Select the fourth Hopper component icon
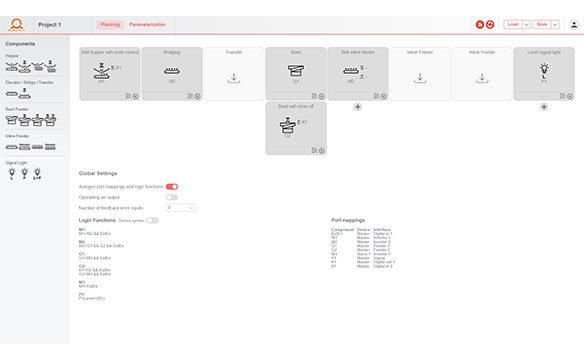The width and height of the screenshot is (584, 360). pos(50,67)
